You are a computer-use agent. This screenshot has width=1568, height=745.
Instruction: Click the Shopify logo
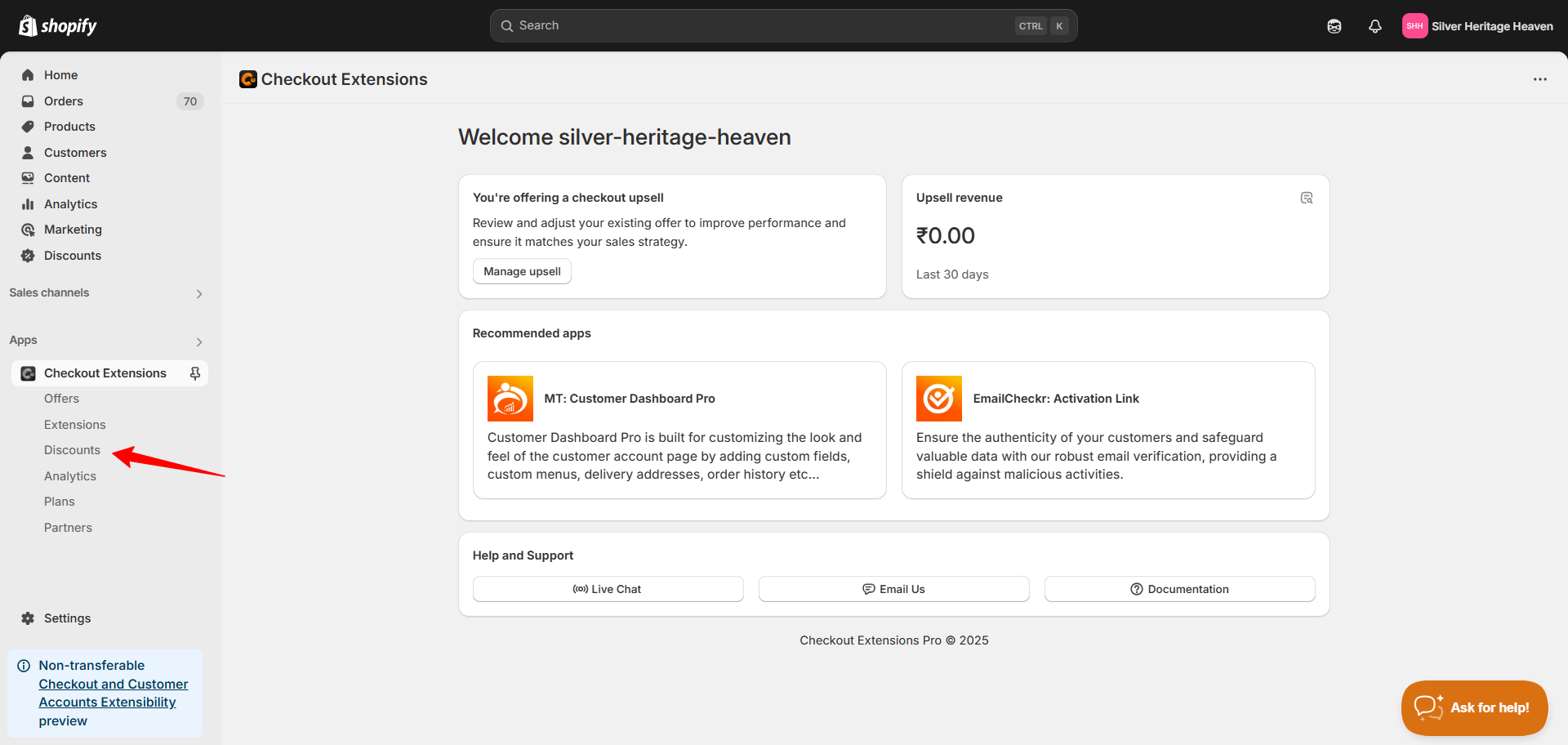[x=57, y=26]
